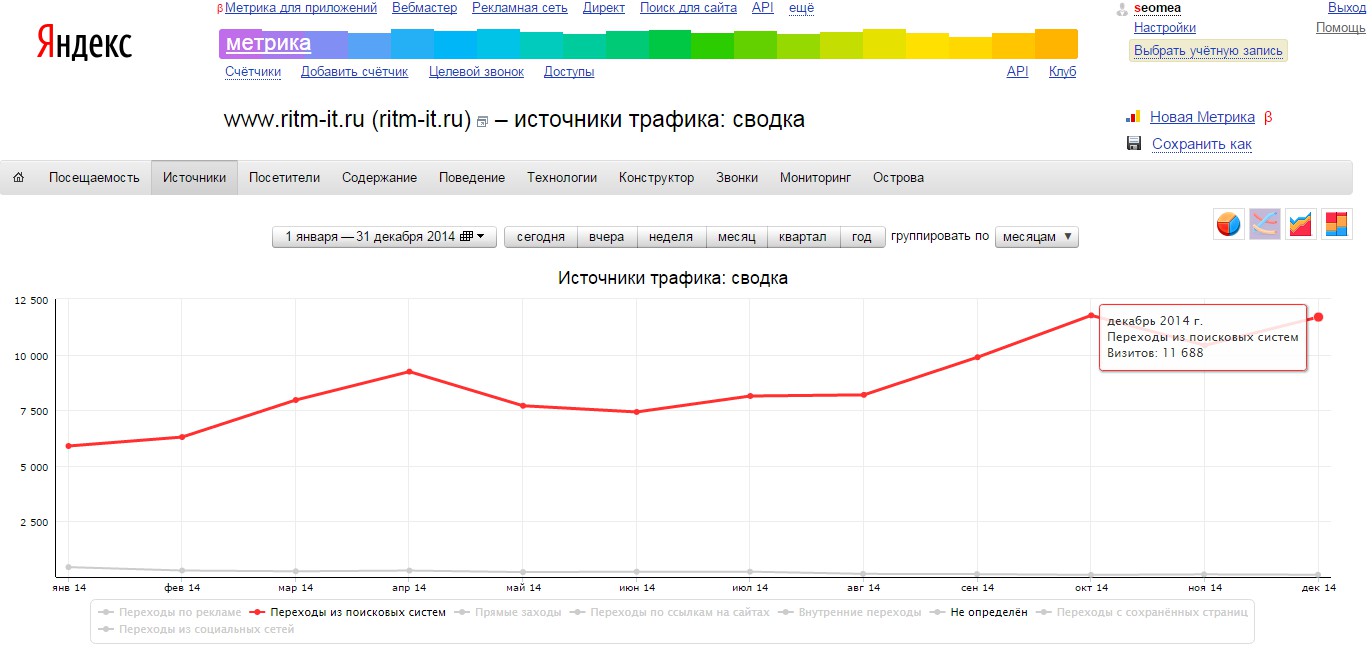Click the floppy disk save icon
The width and height of the screenshot is (1372, 655).
(1134, 144)
